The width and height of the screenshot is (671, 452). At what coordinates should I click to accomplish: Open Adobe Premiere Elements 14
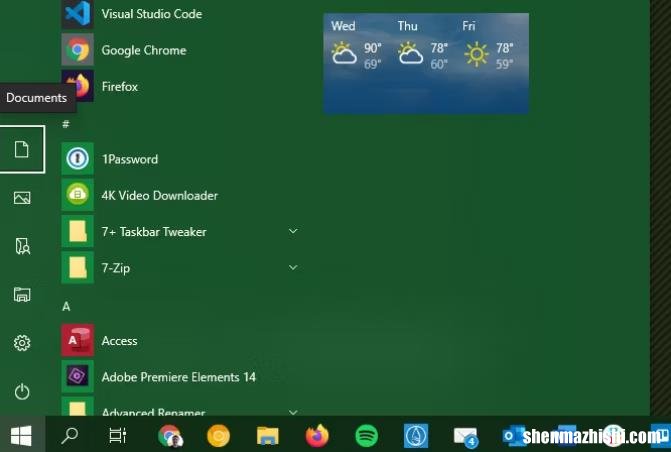point(180,377)
